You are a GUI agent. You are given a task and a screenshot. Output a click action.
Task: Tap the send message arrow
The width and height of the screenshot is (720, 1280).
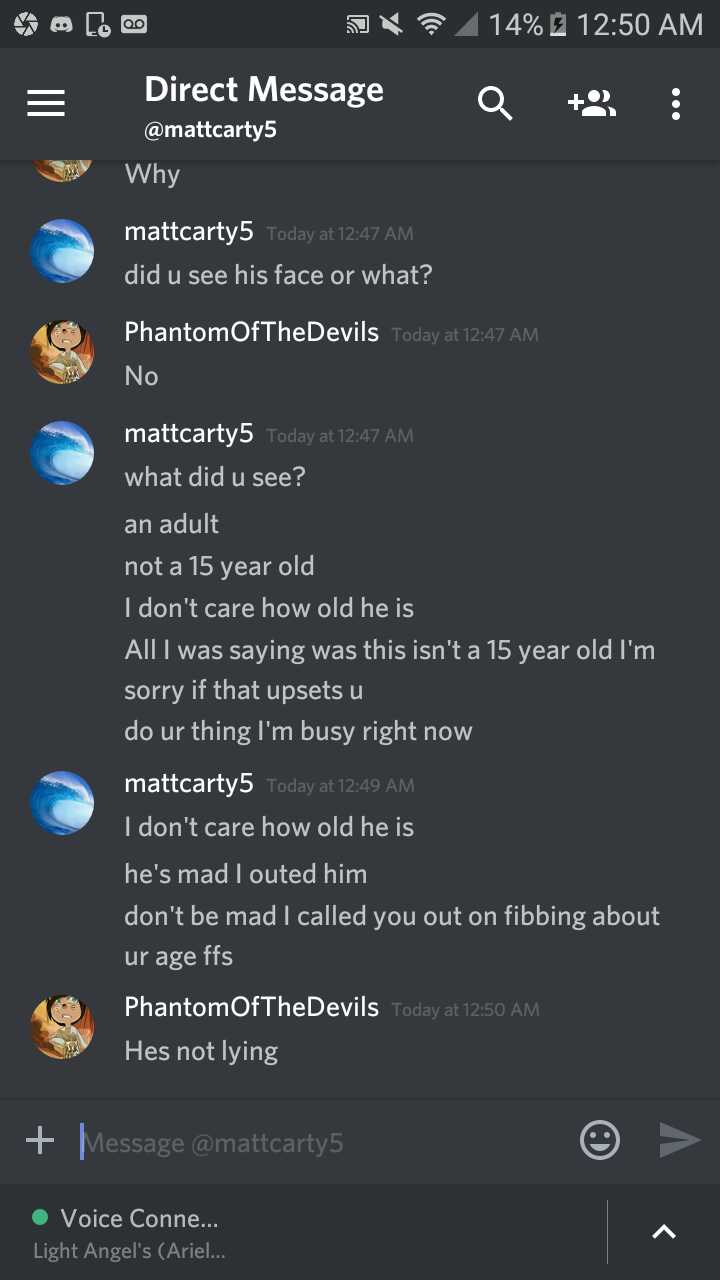(679, 1140)
